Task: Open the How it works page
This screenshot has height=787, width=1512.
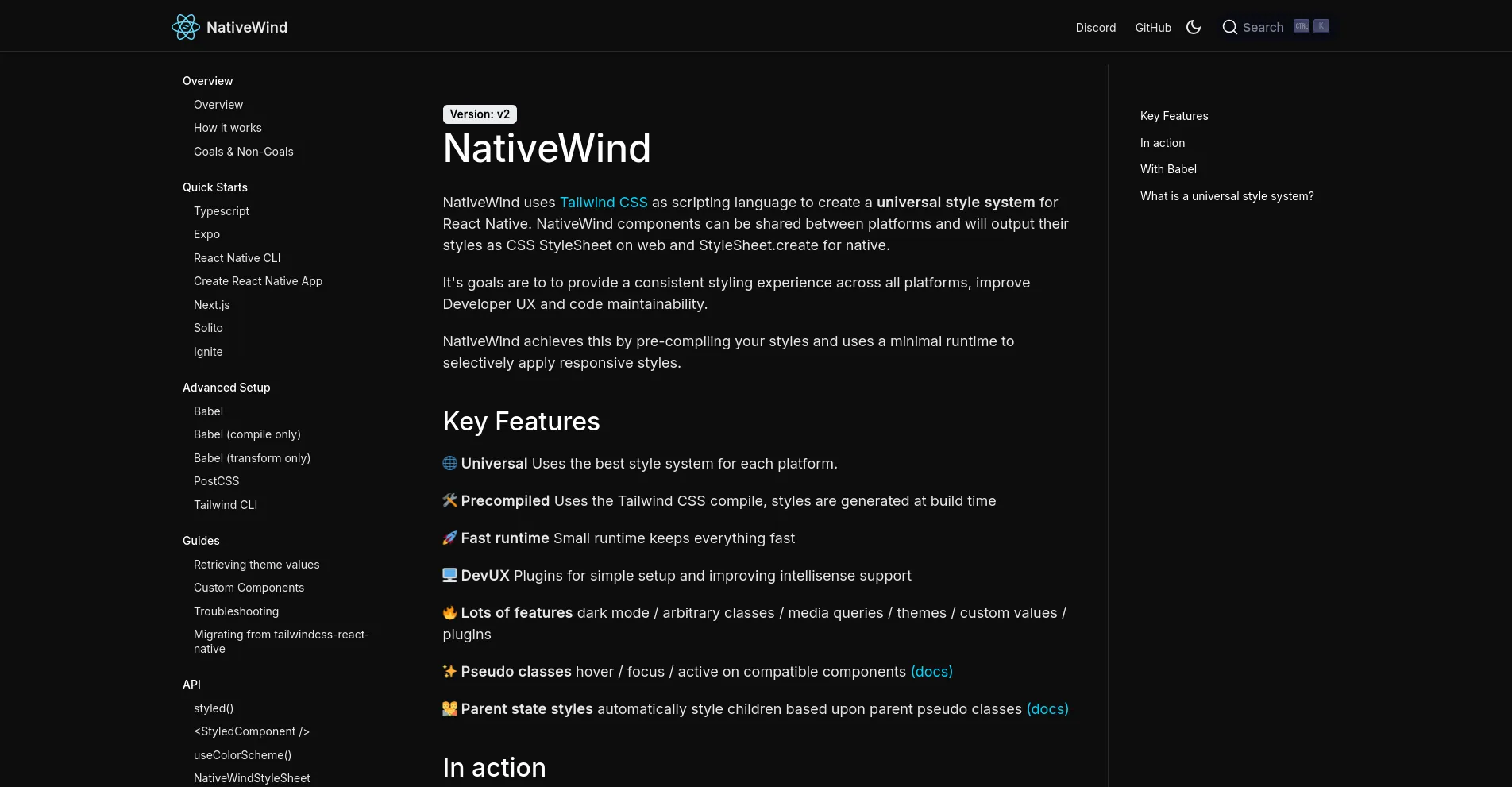Action: click(228, 127)
